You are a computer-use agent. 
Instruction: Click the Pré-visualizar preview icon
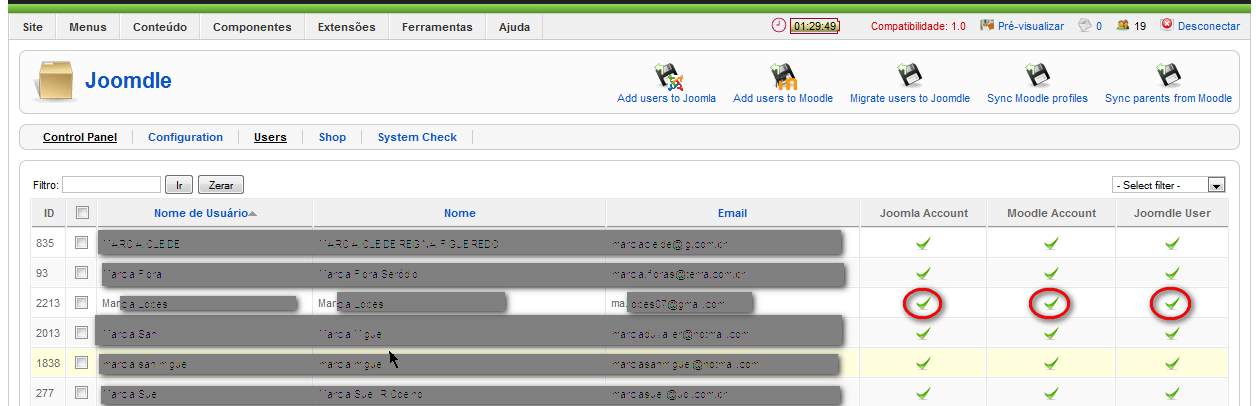[x=987, y=26]
